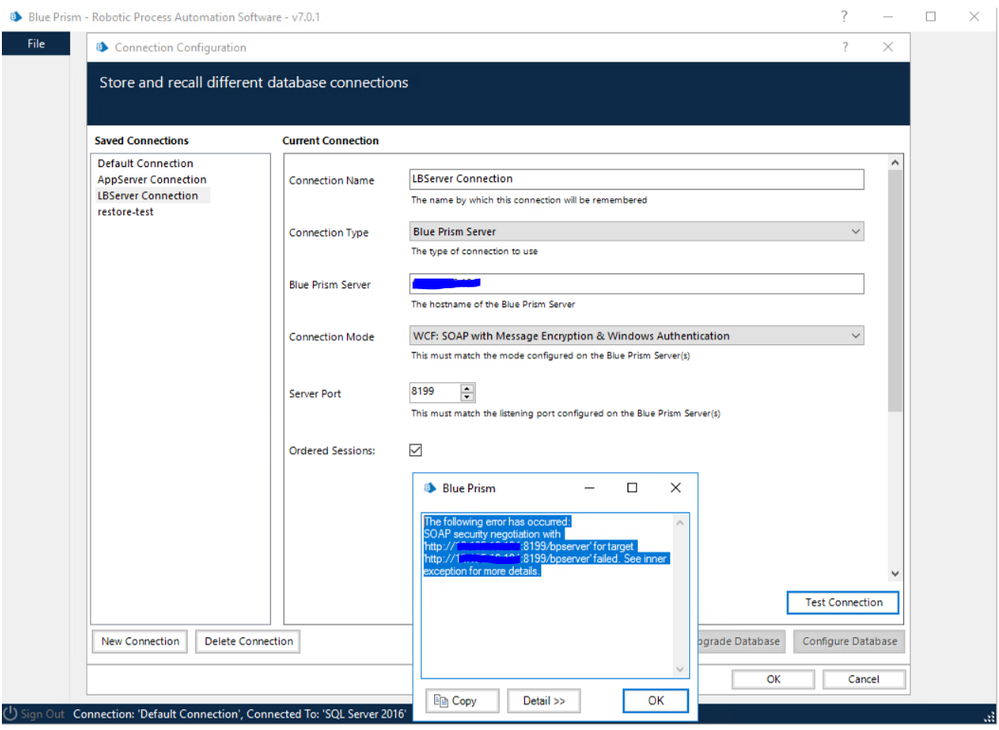The image size is (999, 730).
Task: Select AppServer Connection entry
Action: pyautogui.click(x=152, y=180)
